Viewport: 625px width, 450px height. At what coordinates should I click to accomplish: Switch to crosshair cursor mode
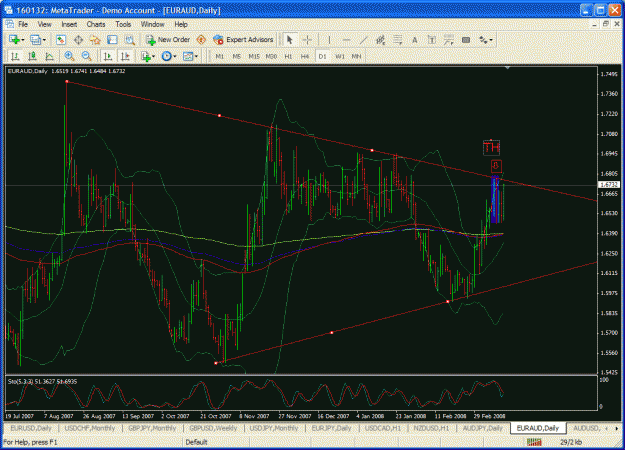click(x=307, y=40)
